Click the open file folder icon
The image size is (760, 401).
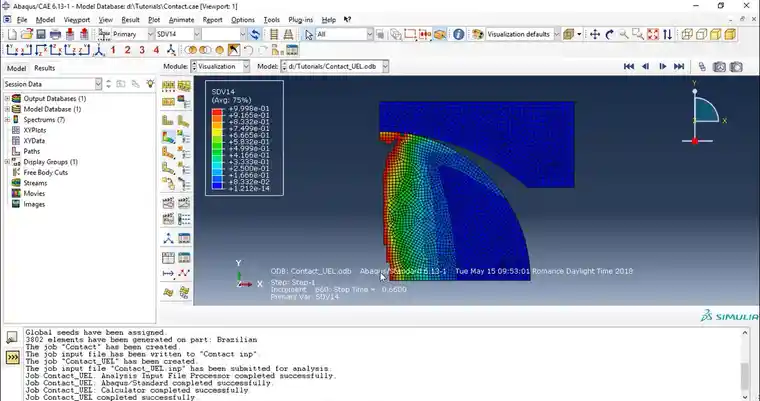point(27,34)
